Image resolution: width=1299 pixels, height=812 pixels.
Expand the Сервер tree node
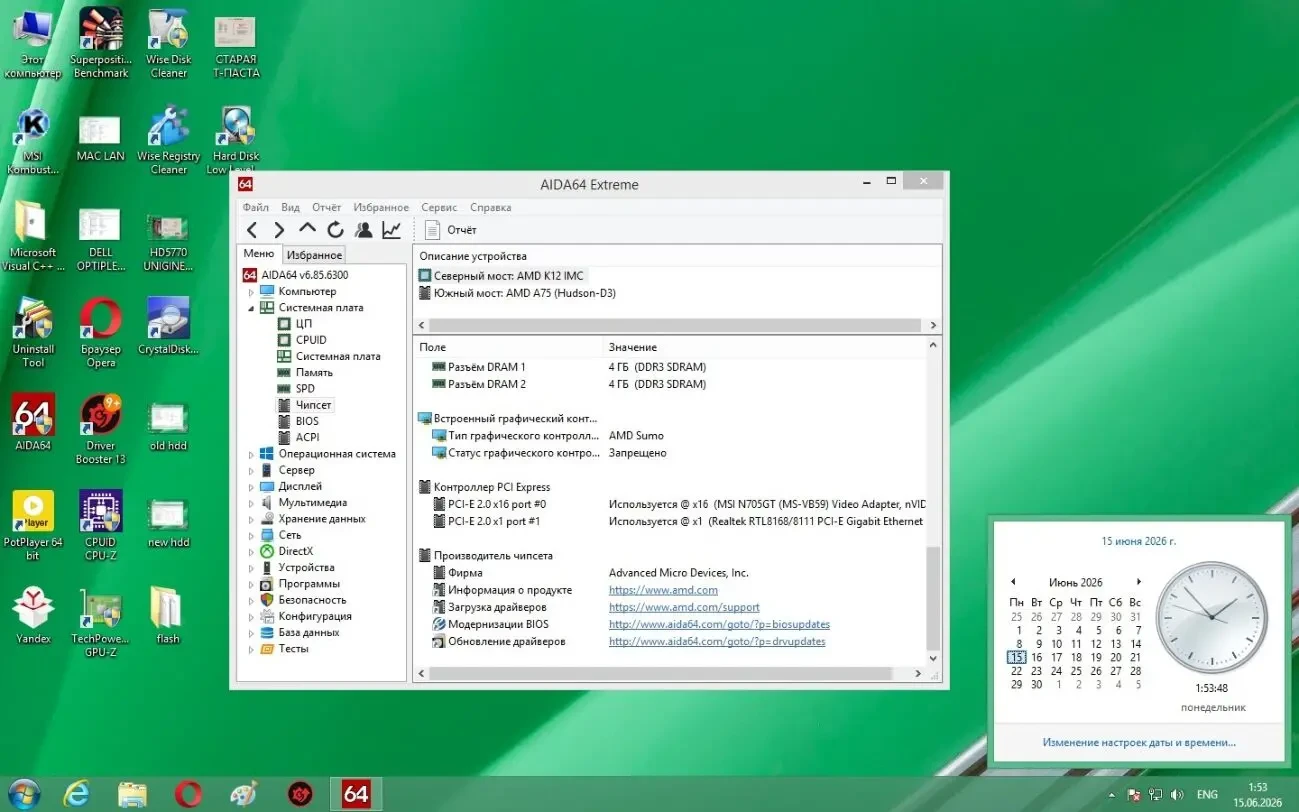tap(252, 470)
